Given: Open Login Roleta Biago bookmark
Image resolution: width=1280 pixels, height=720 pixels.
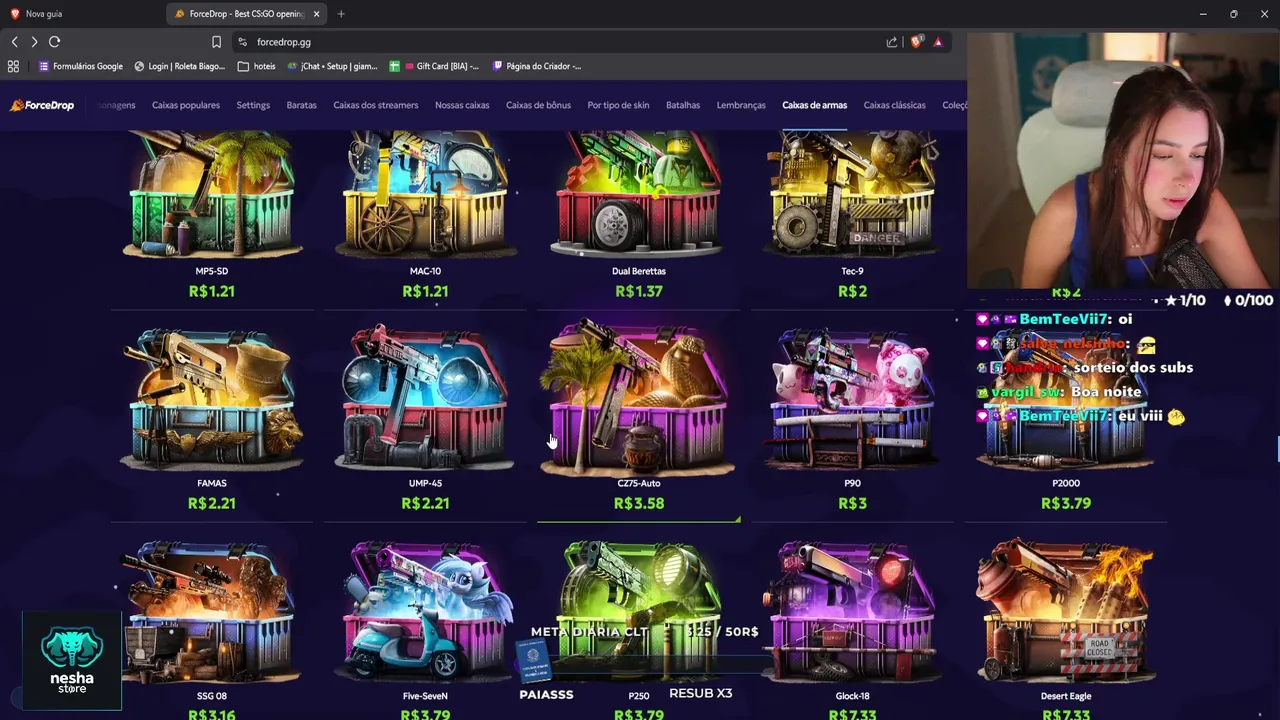Looking at the screenshot, I should [180, 66].
